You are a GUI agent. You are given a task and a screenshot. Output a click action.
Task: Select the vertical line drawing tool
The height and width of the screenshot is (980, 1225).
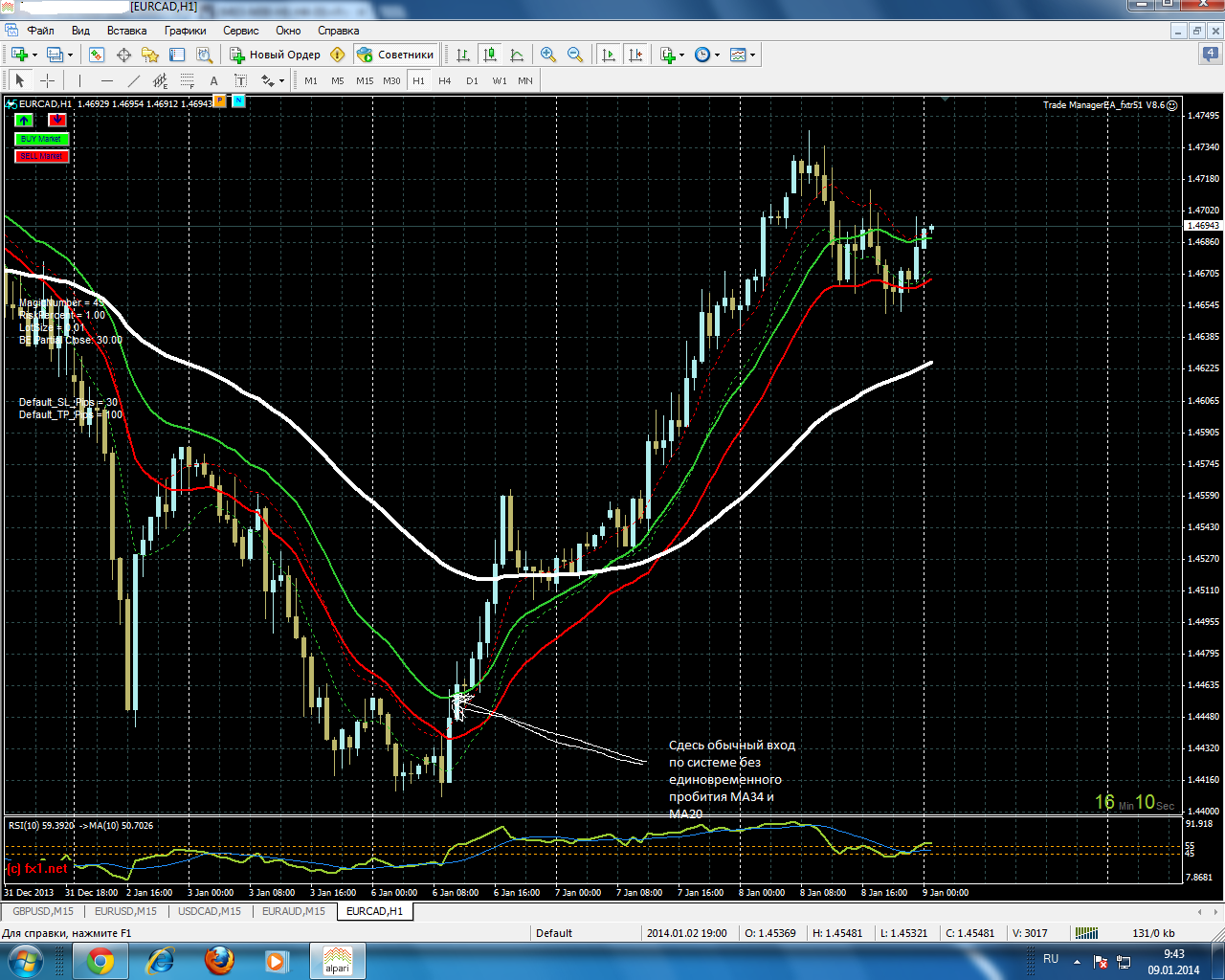coord(79,80)
